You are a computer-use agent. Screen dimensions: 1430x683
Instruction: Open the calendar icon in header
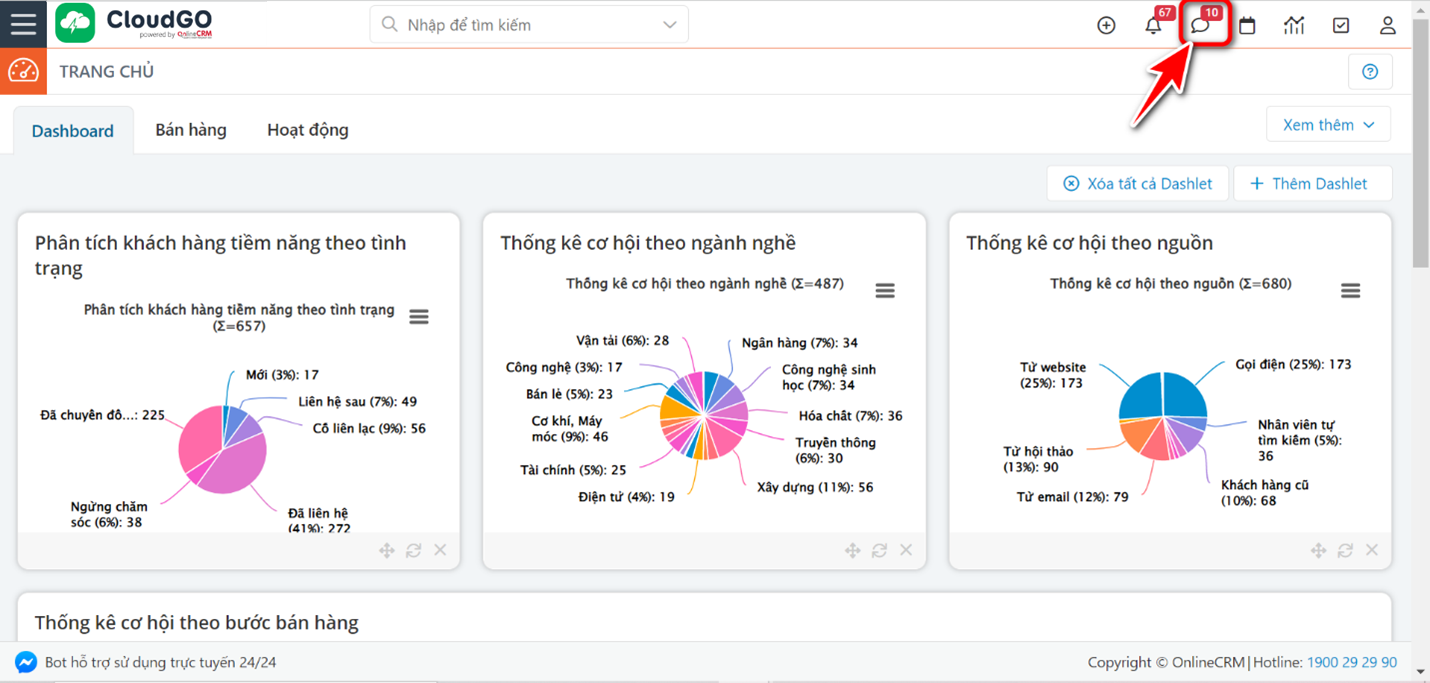[1247, 26]
